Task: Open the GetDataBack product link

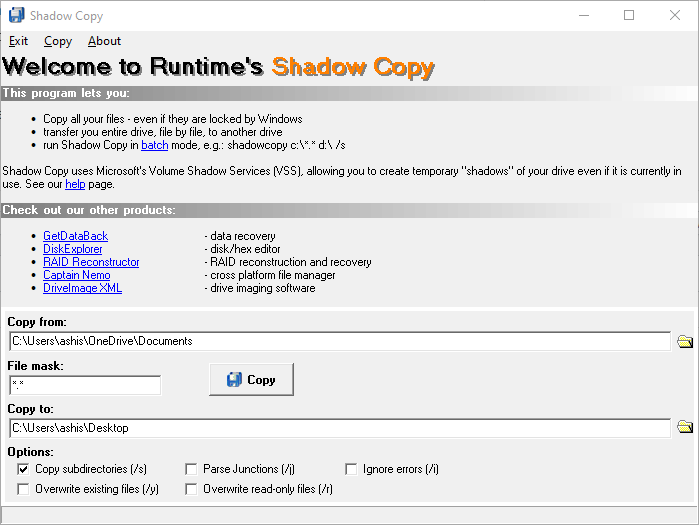Action: [x=75, y=236]
